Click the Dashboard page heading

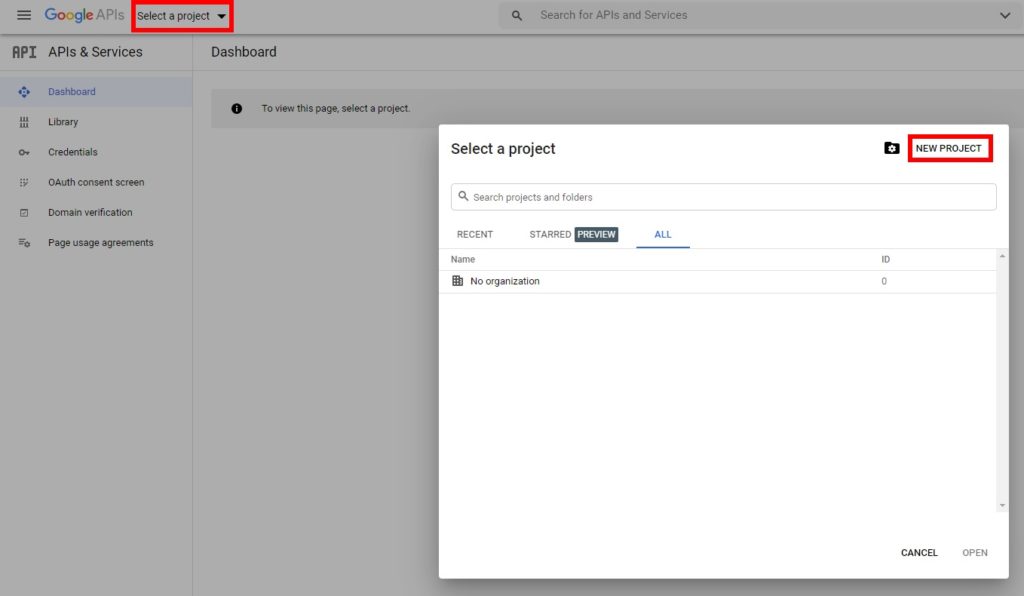coord(244,52)
